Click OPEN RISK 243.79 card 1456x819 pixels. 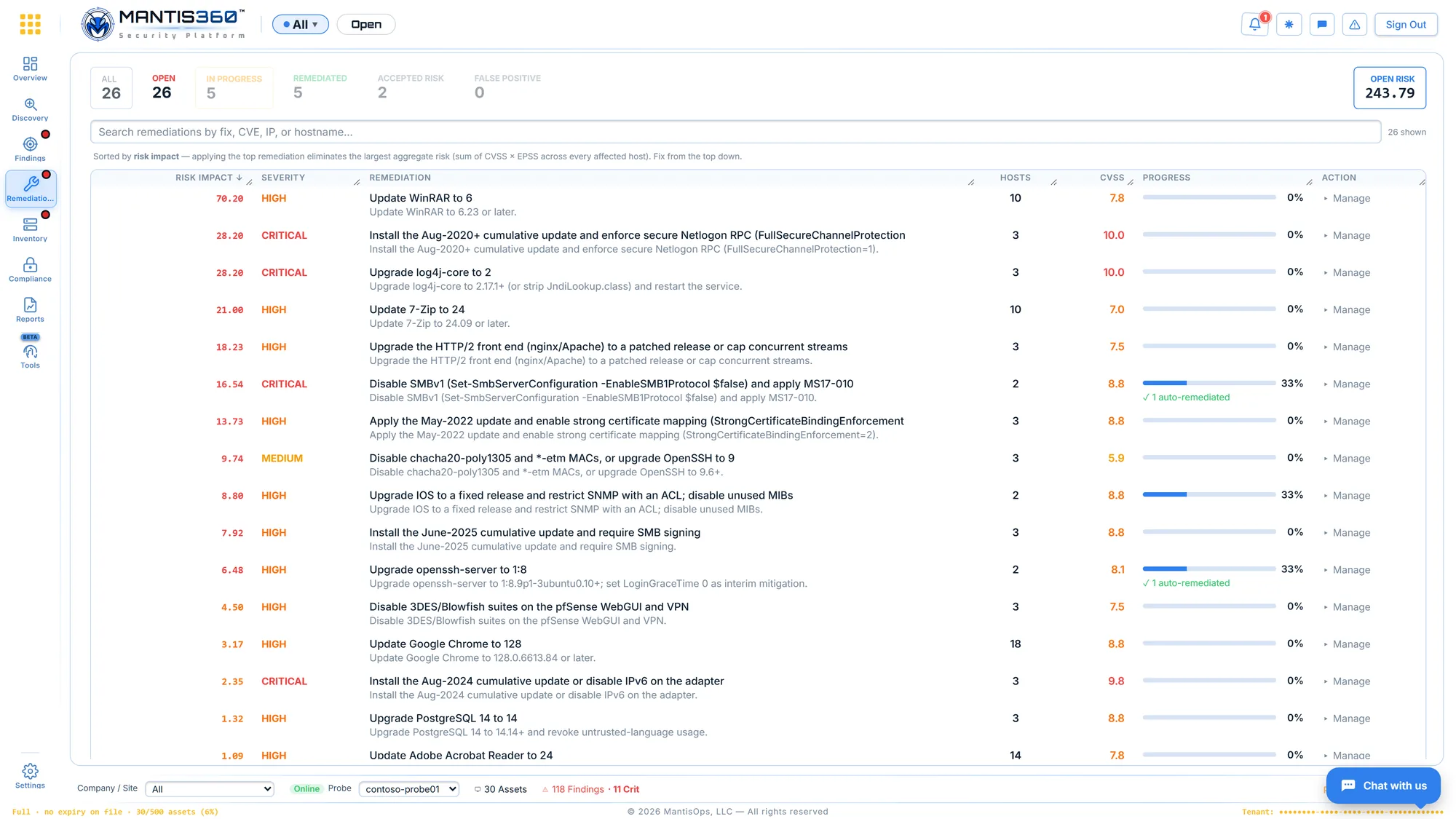(x=1390, y=87)
